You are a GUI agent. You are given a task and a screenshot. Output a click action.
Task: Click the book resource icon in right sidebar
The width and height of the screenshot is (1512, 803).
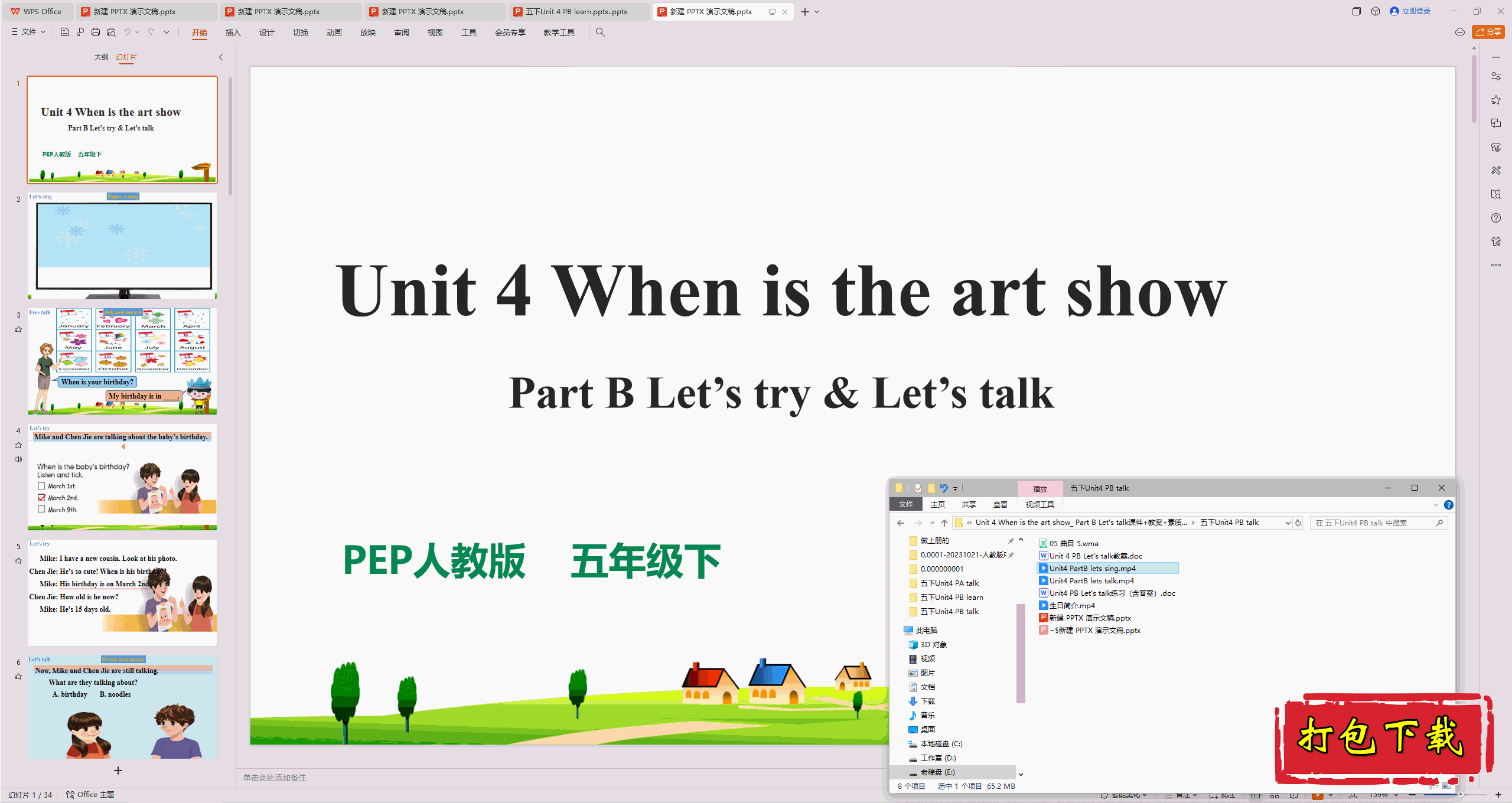point(1496,194)
